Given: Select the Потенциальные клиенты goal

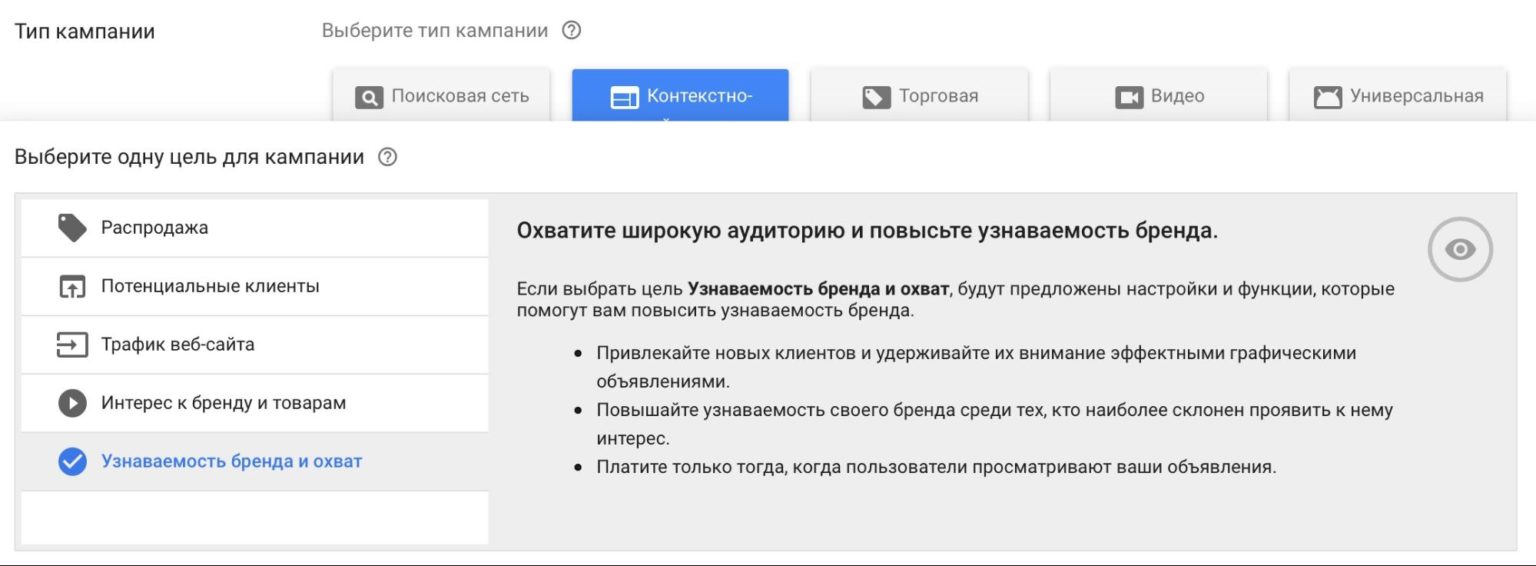Looking at the screenshot, I should pos(255,286).
